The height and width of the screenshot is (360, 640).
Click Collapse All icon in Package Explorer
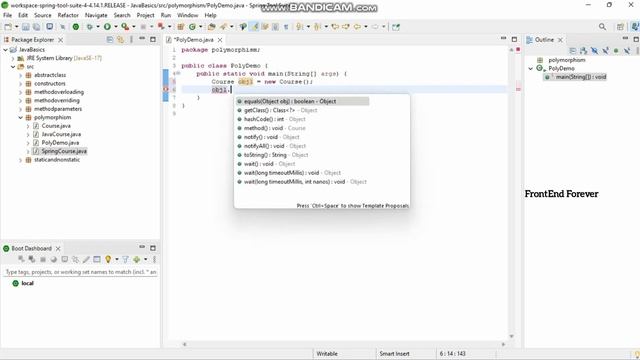[x=110, y=40]
